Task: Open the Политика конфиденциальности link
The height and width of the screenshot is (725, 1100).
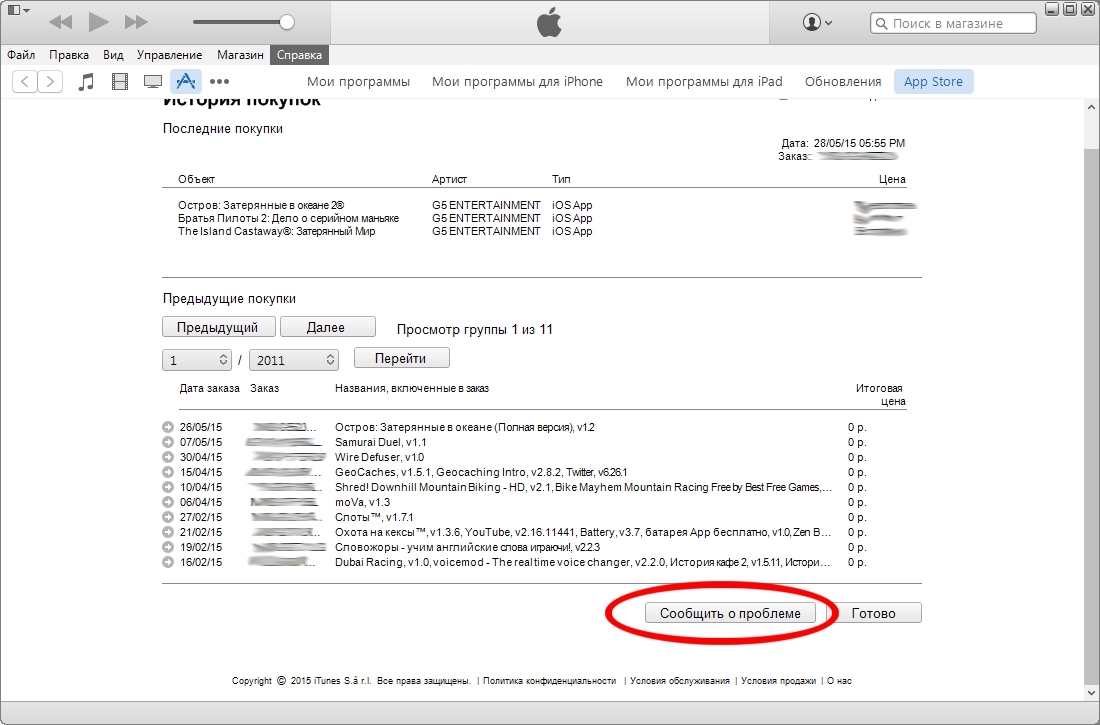Action: 549,681
